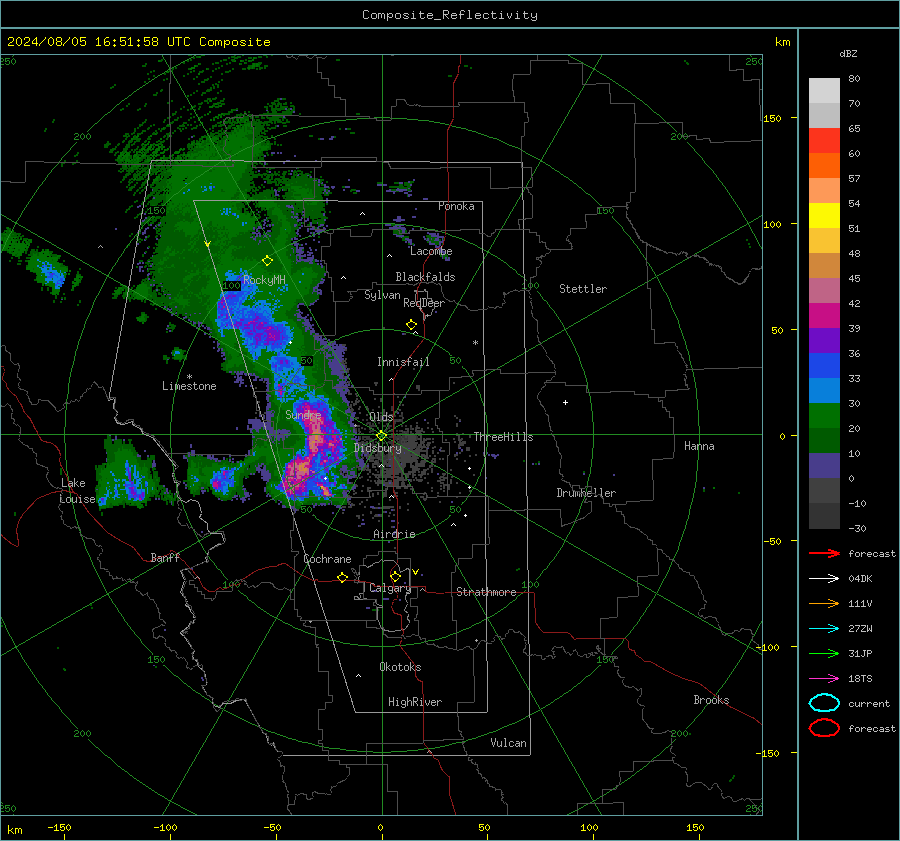Click the 04DK legend label
This screenshot has height=841, width=900.
coord(860,579)
